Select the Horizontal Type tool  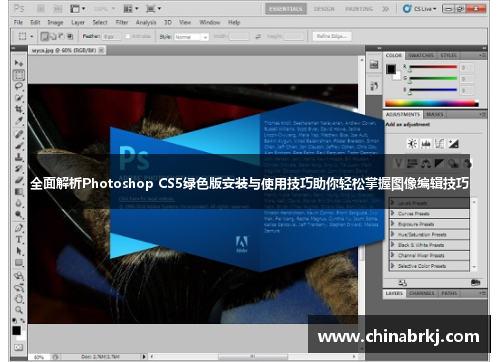(19, 239)
